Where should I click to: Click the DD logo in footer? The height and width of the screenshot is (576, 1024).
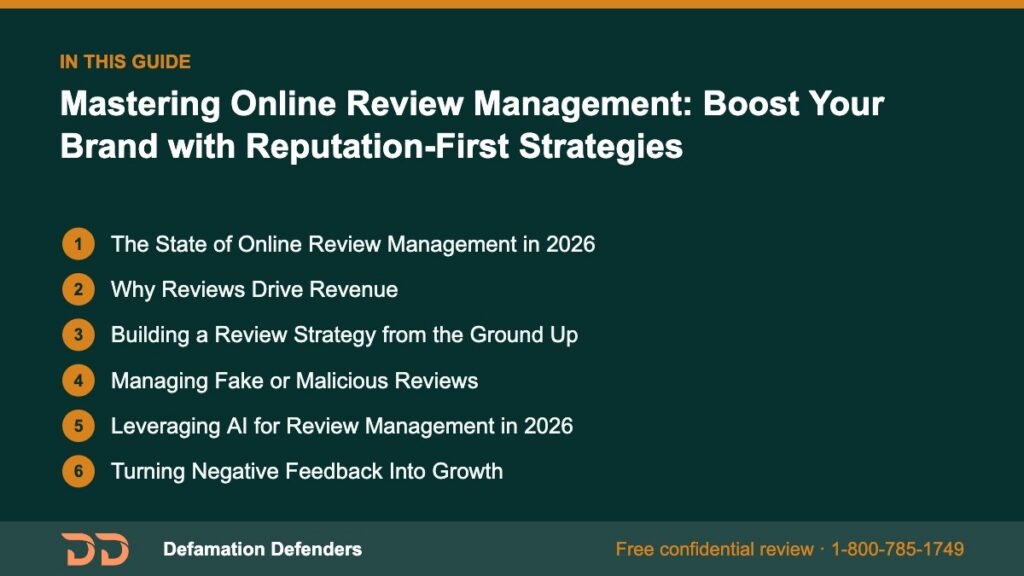point(95,549)
